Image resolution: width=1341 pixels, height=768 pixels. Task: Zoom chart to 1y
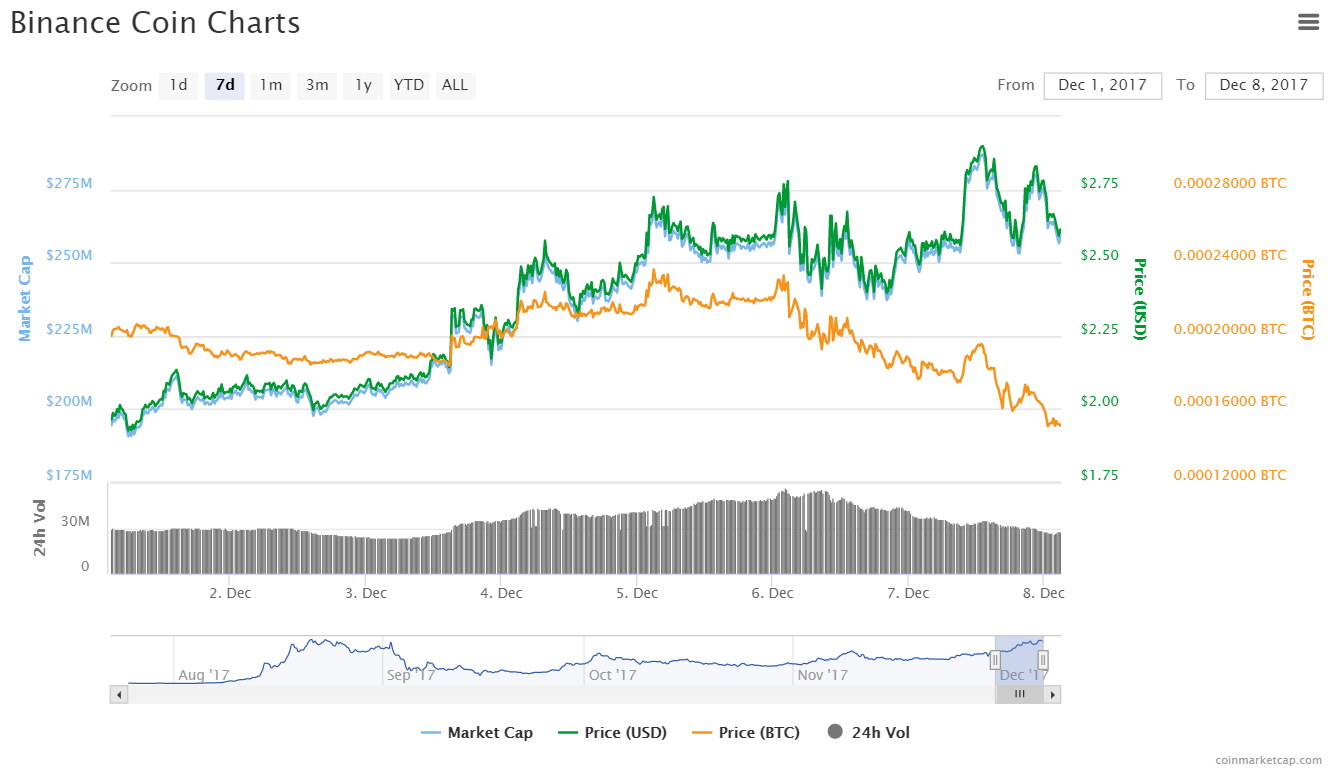pos(363,86)
